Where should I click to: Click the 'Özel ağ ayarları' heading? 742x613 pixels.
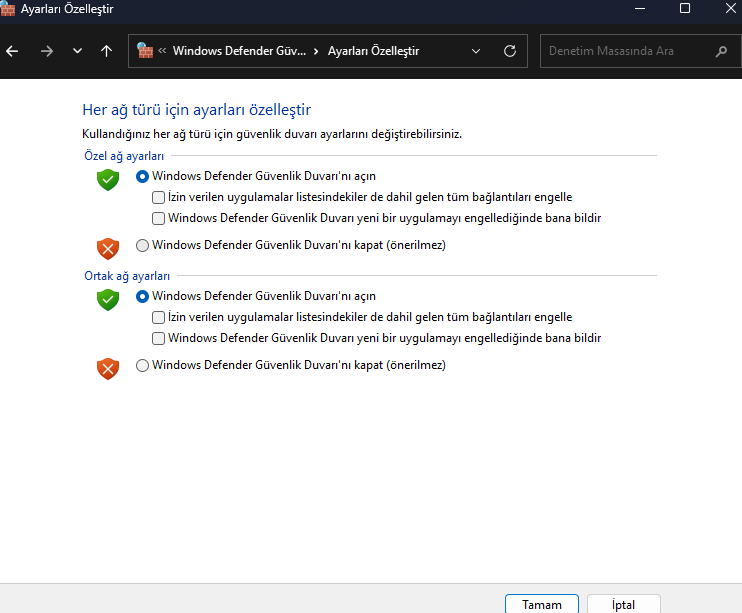point(124,156)
